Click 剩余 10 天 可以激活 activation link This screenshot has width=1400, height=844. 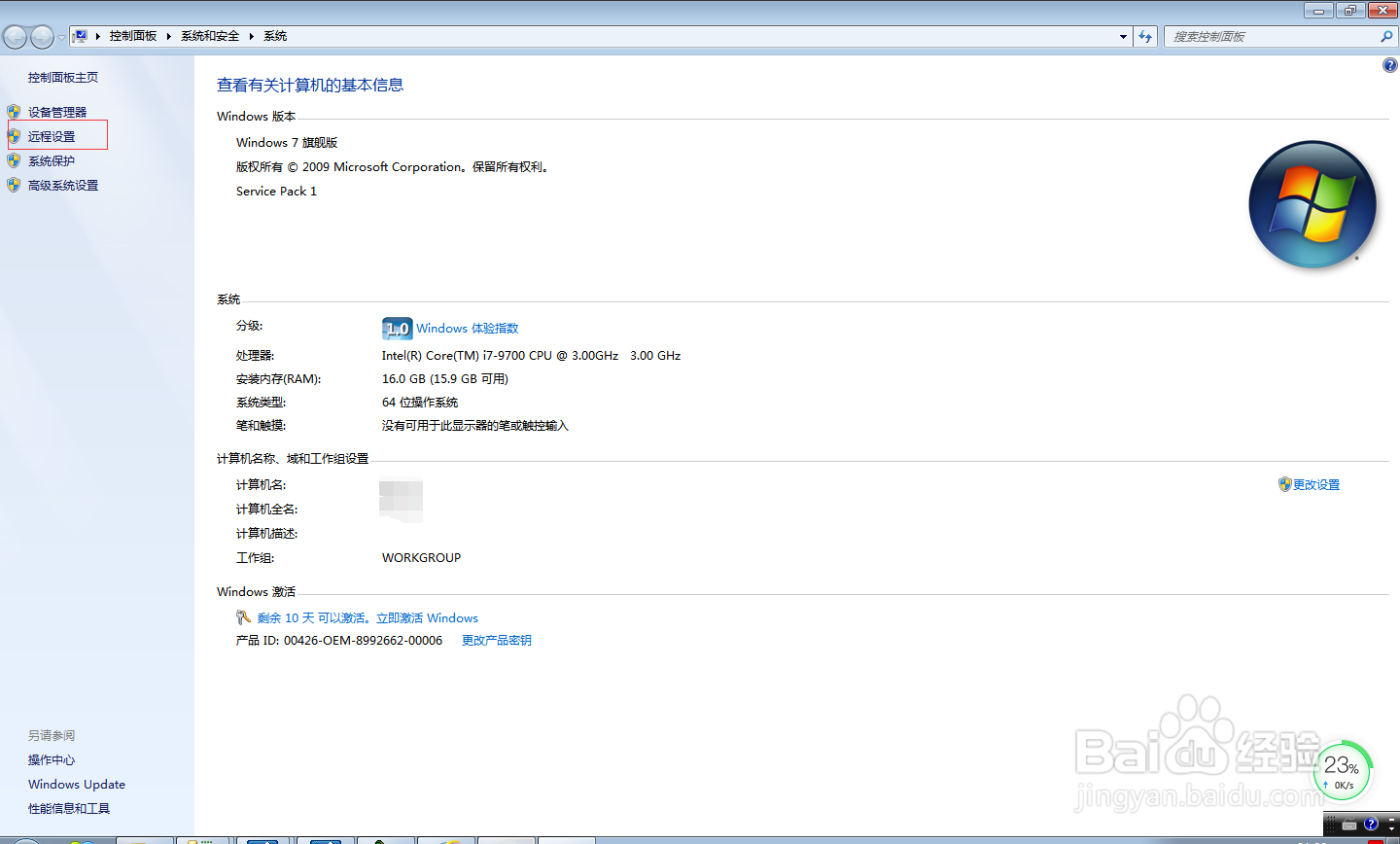(x=367, y=618)
